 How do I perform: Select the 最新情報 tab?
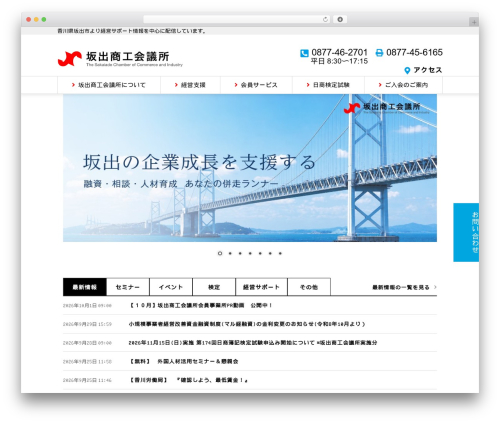tap(85, 287)
